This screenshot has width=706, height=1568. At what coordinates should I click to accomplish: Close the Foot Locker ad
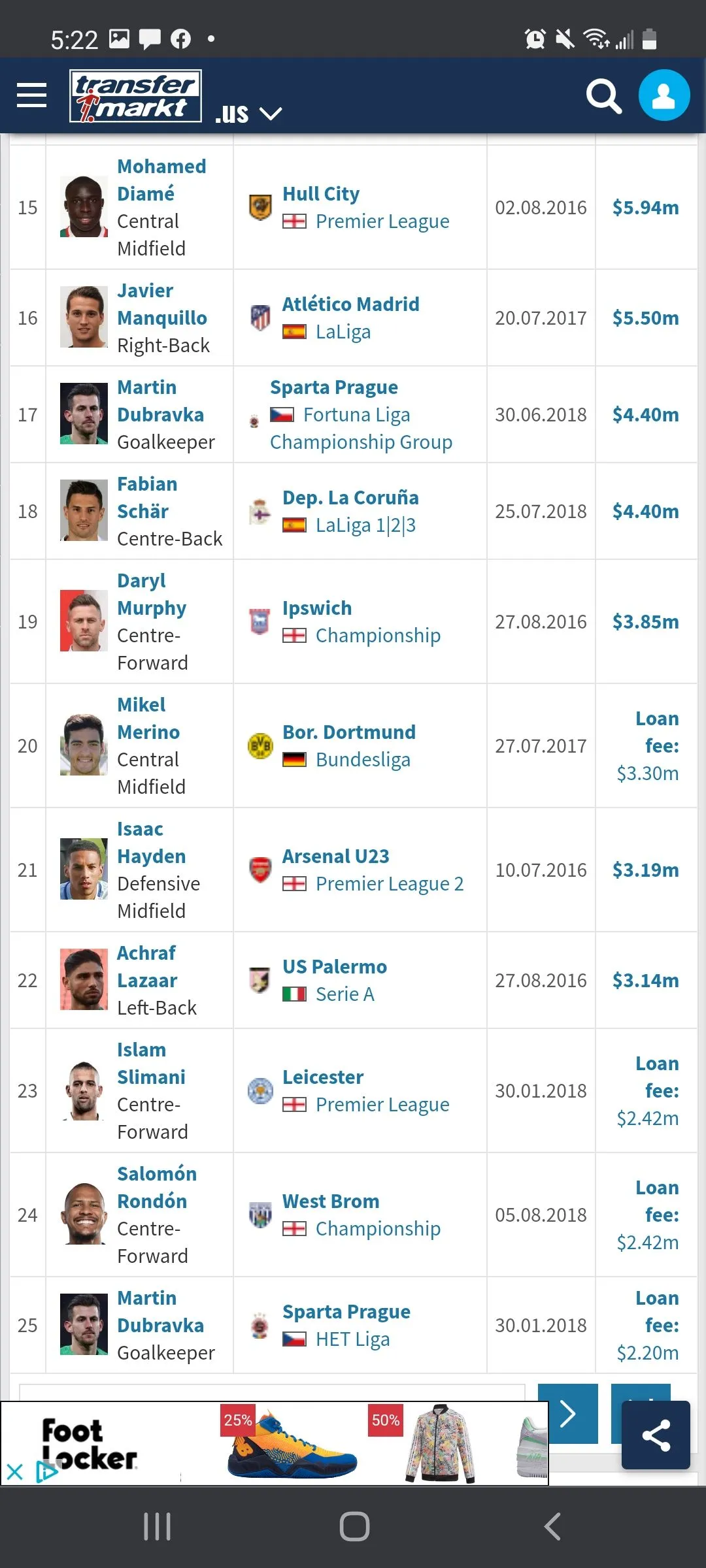pos(14,1472)
